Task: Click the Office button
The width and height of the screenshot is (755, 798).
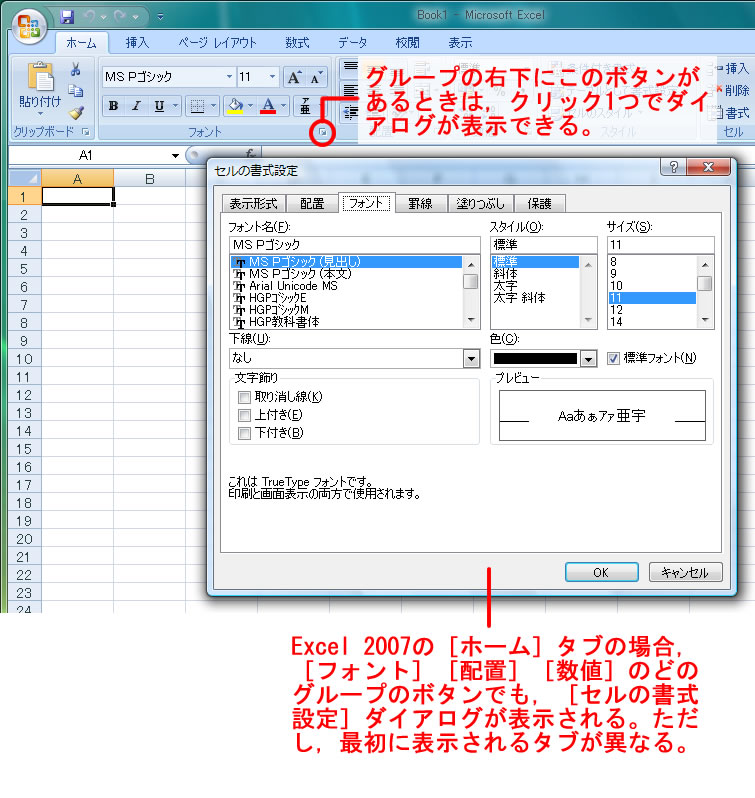Action: point(30,26)
